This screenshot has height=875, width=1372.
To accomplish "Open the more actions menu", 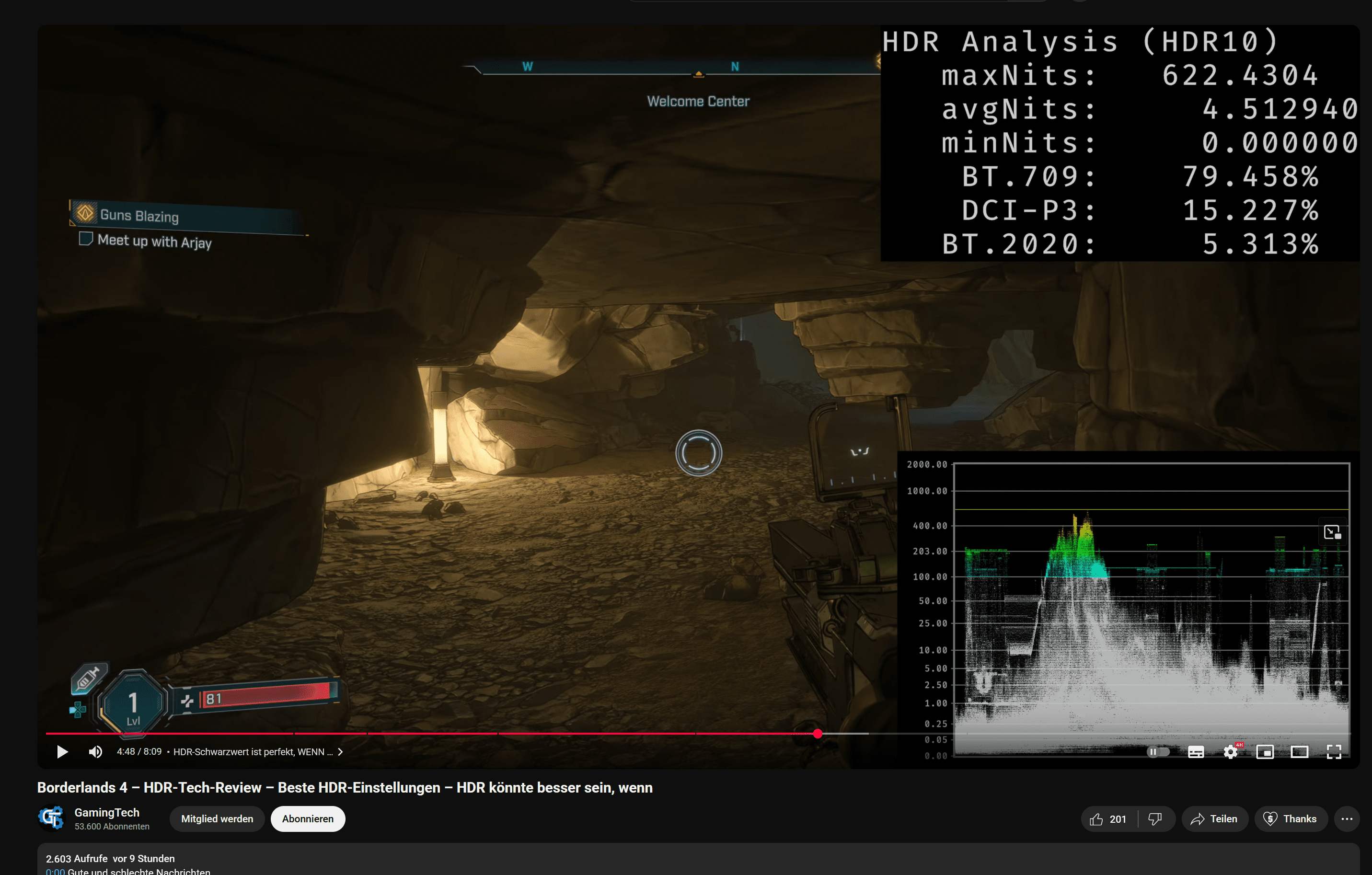I will 1346,818.
